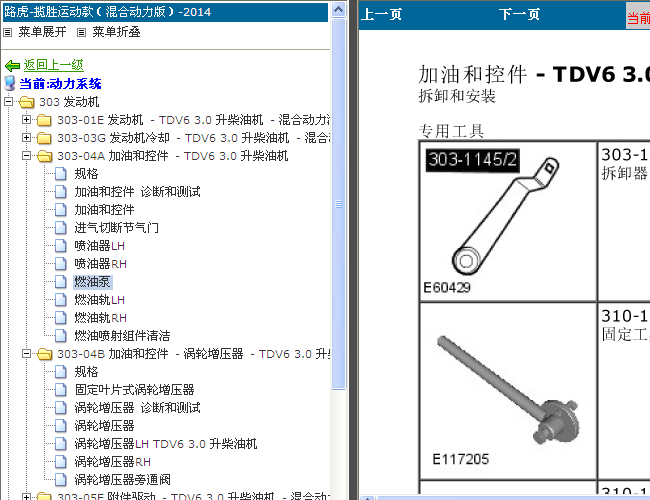Click the page icon beside 燃油轨RH
The height and width of the screenshot is (500, 650).
coord(61,318)
